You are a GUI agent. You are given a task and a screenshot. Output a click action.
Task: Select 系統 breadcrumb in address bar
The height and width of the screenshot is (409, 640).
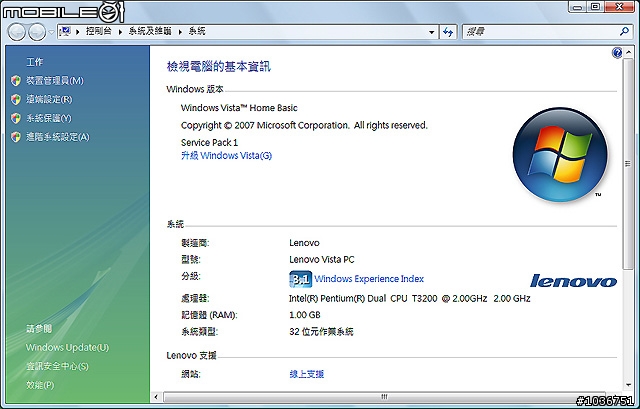click(197, 31)
